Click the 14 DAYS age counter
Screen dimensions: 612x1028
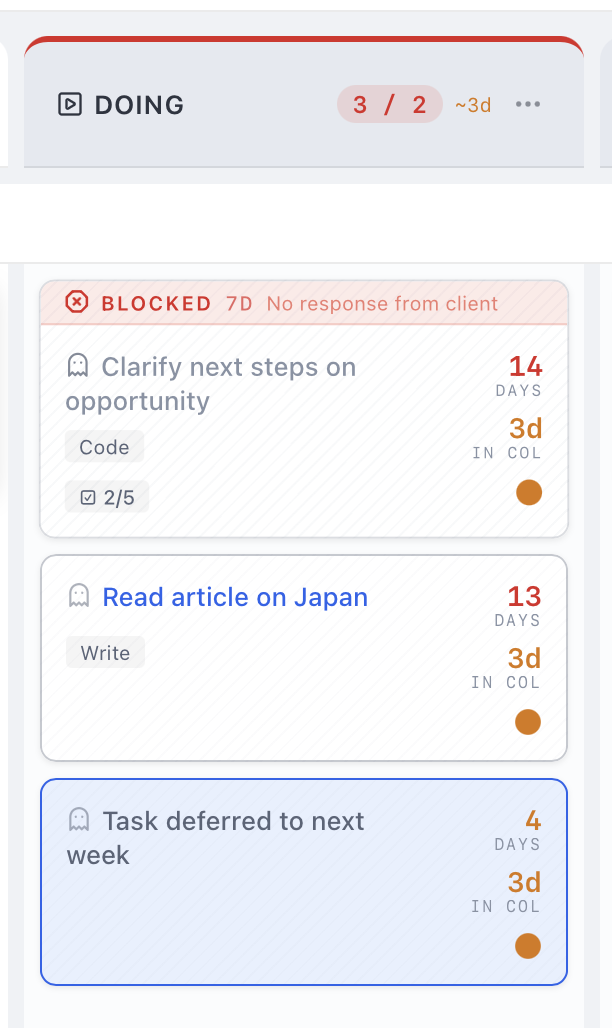524,375
